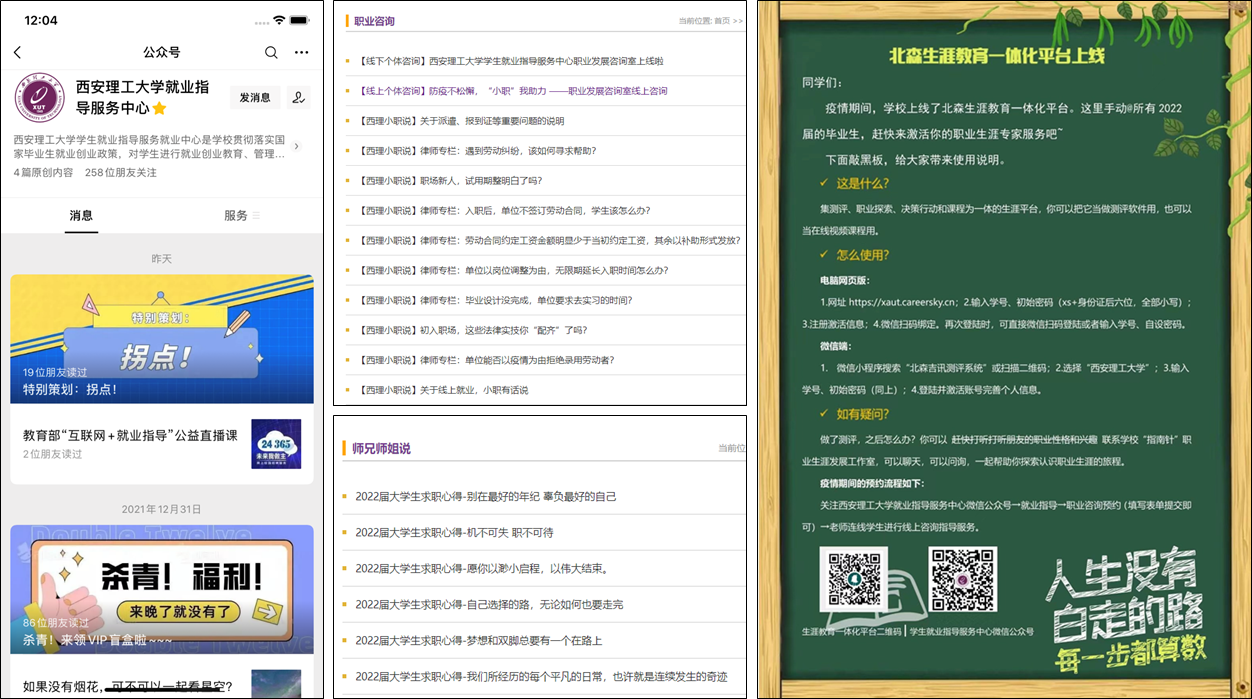Click the 如有疑问？ poster heading
This screenshot has height=699, width=1252.
862,414
